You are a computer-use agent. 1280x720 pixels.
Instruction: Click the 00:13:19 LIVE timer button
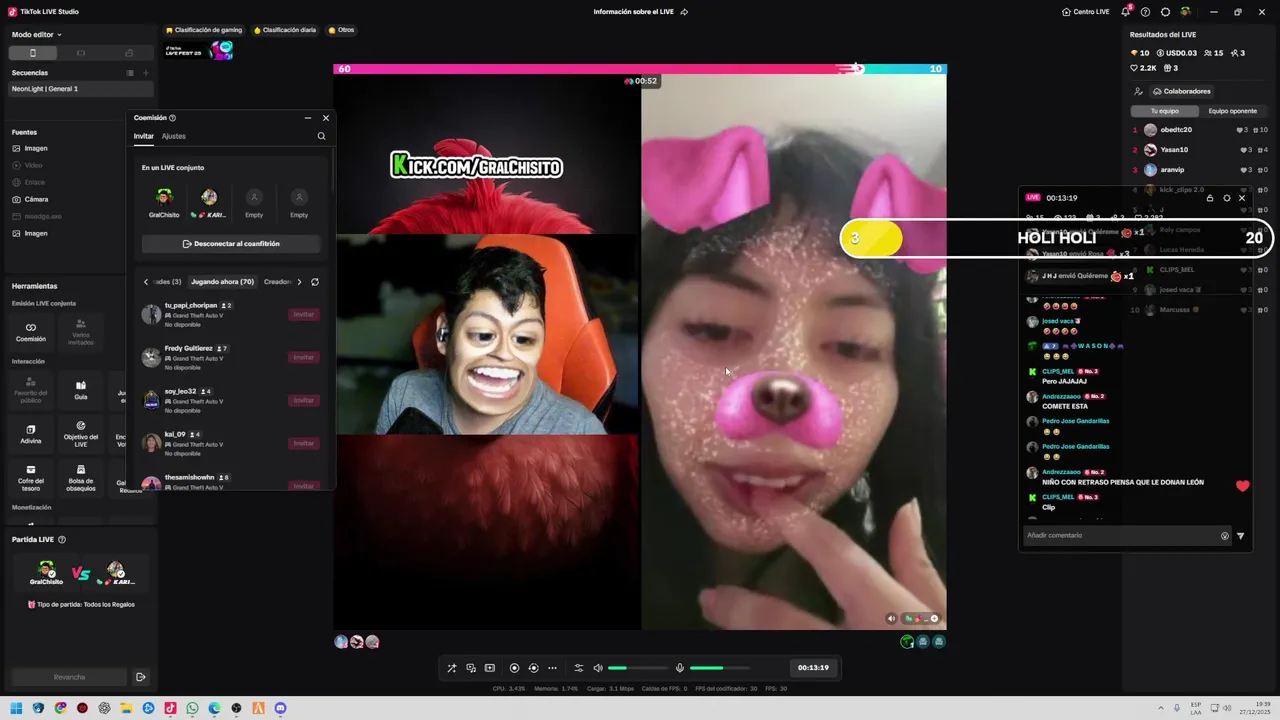click(813, 668)
